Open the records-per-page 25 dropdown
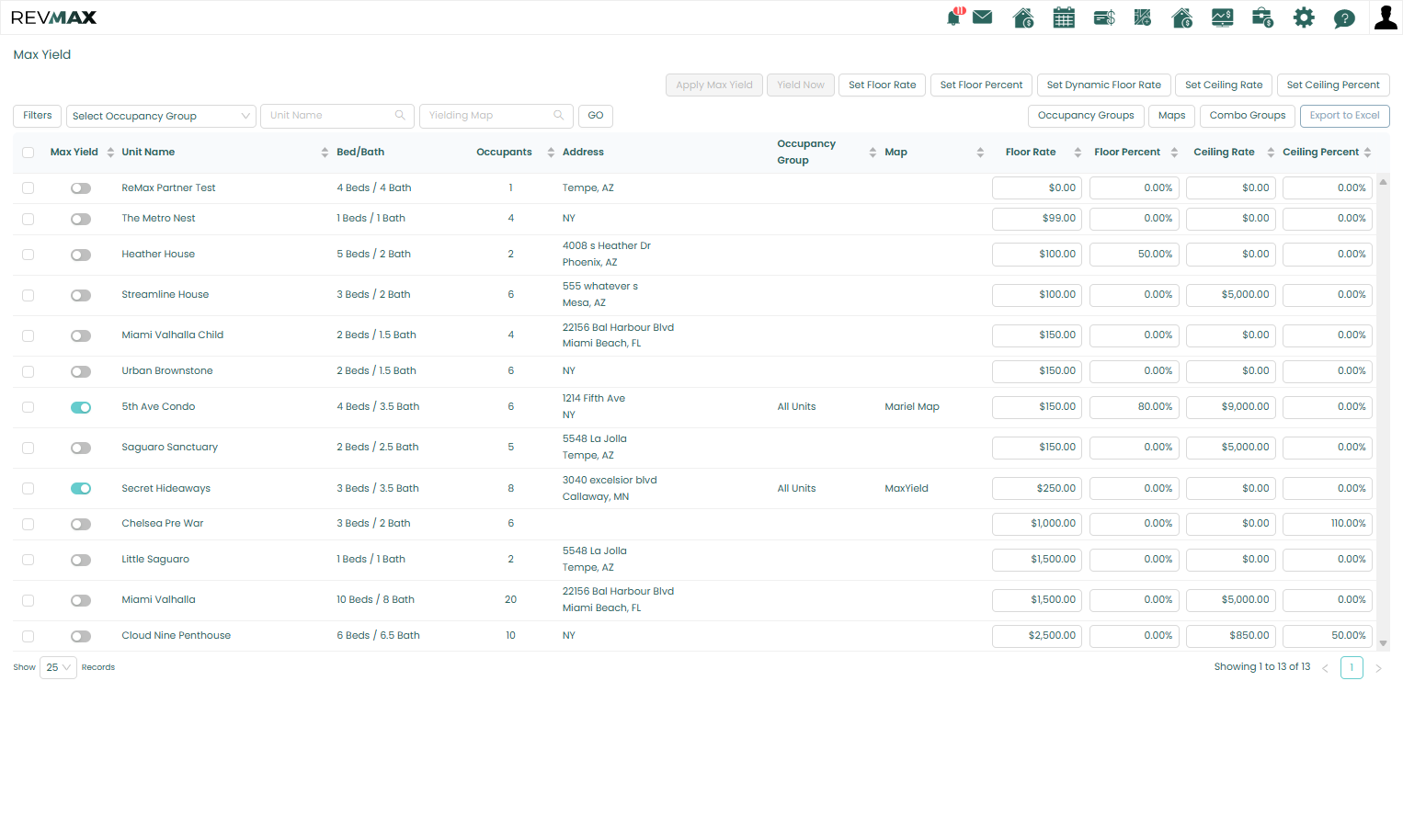This screenshot has height=840, width=1403. 58,667
